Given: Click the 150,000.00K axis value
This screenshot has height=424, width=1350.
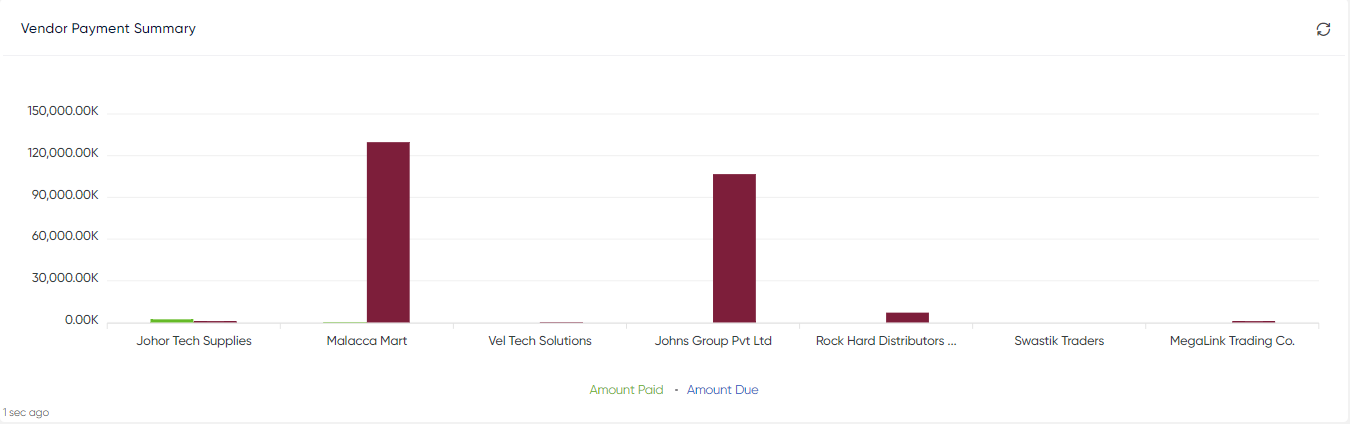Looking at the screenshot, I should coord(64,111).
